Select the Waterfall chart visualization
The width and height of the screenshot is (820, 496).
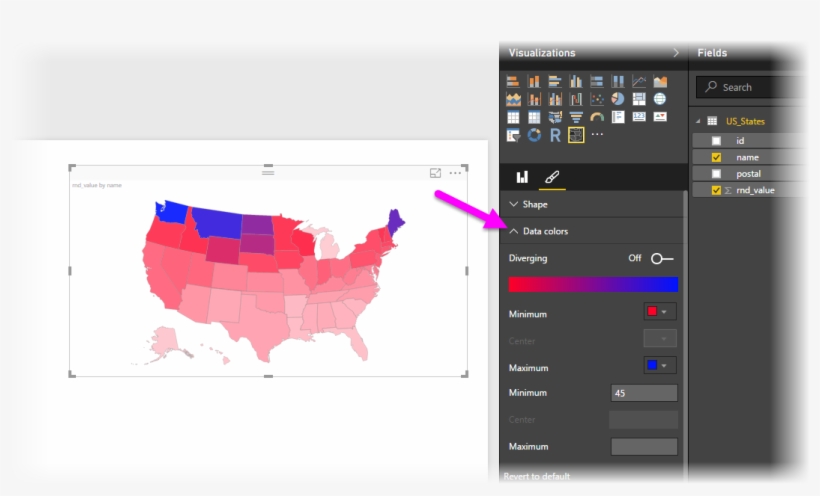(x=576, y=99)
